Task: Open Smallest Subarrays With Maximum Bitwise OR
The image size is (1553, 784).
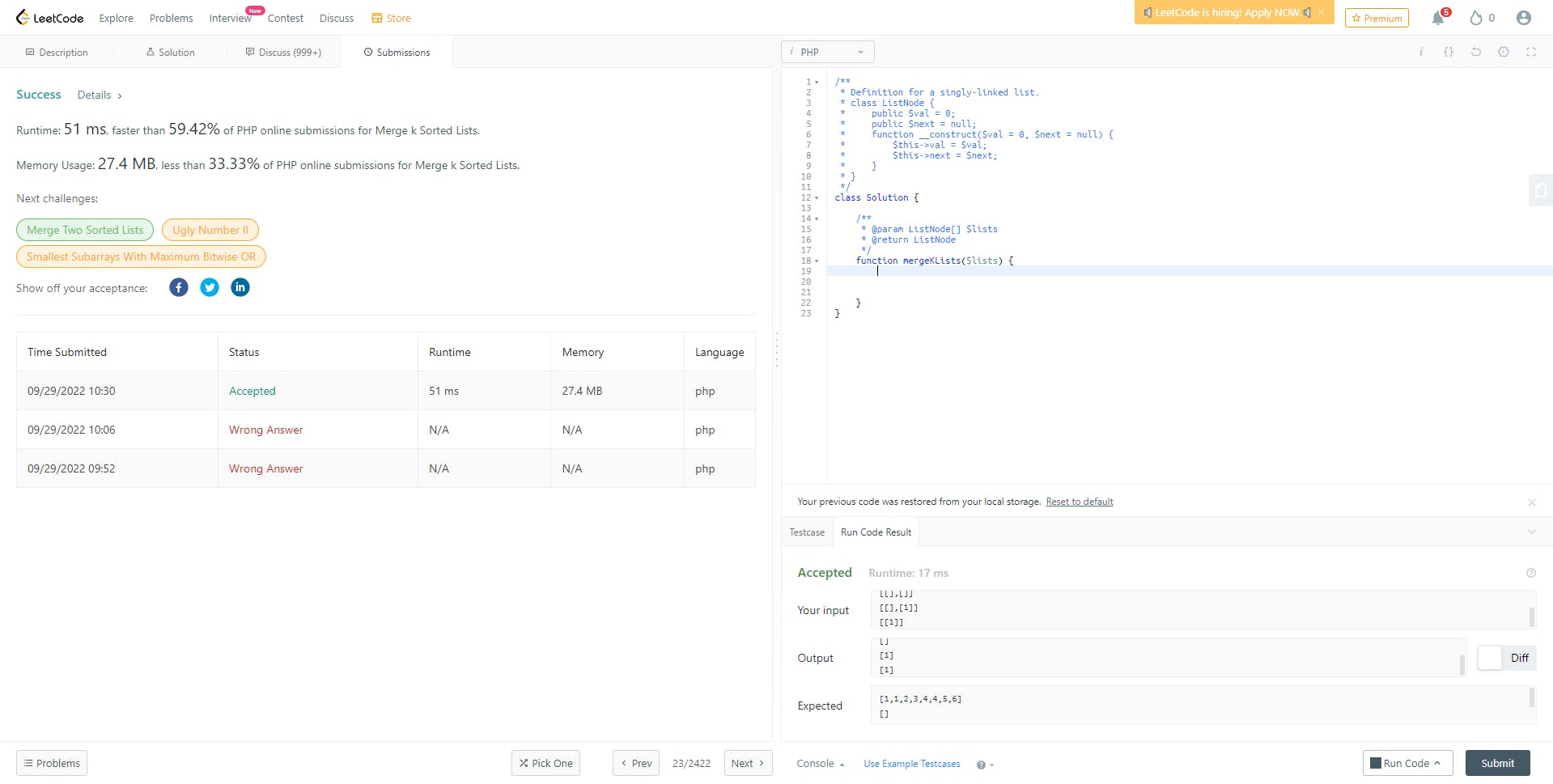Action: 141,256
